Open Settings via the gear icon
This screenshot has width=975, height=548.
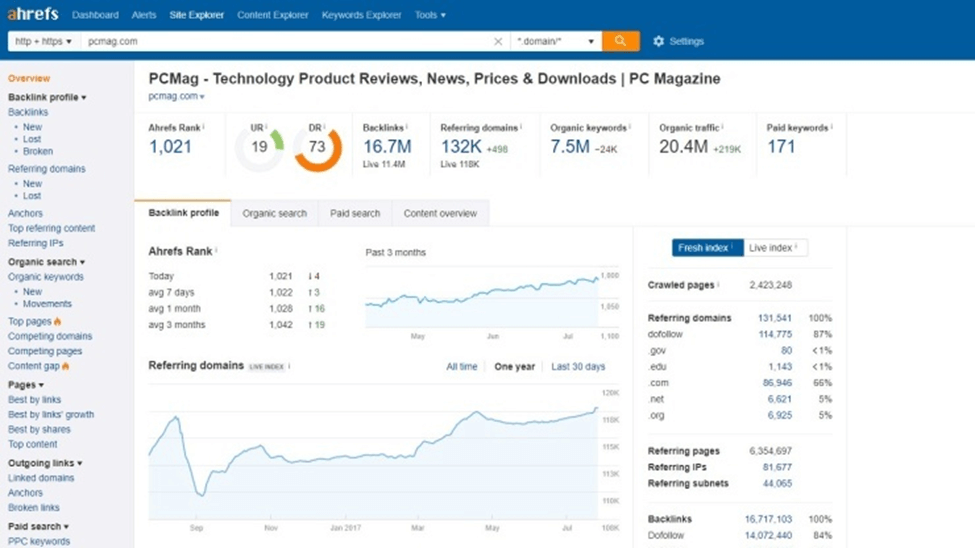click(658, 41)
